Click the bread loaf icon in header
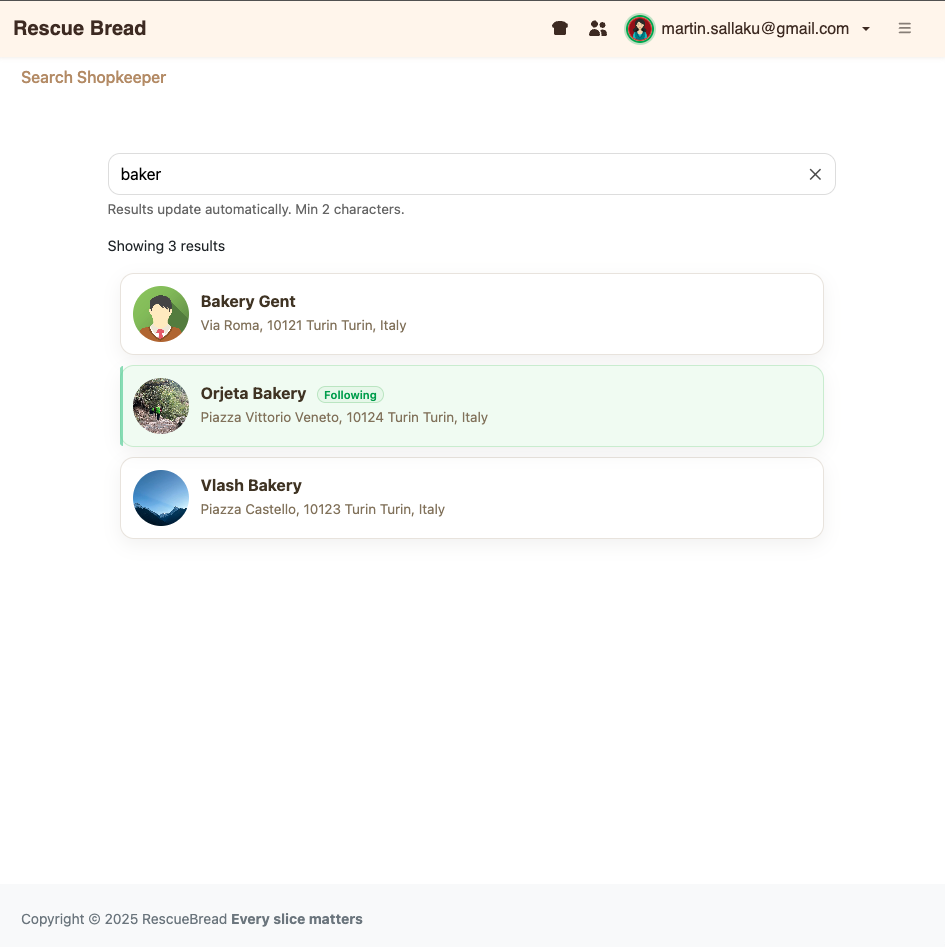 coord(560,29)
